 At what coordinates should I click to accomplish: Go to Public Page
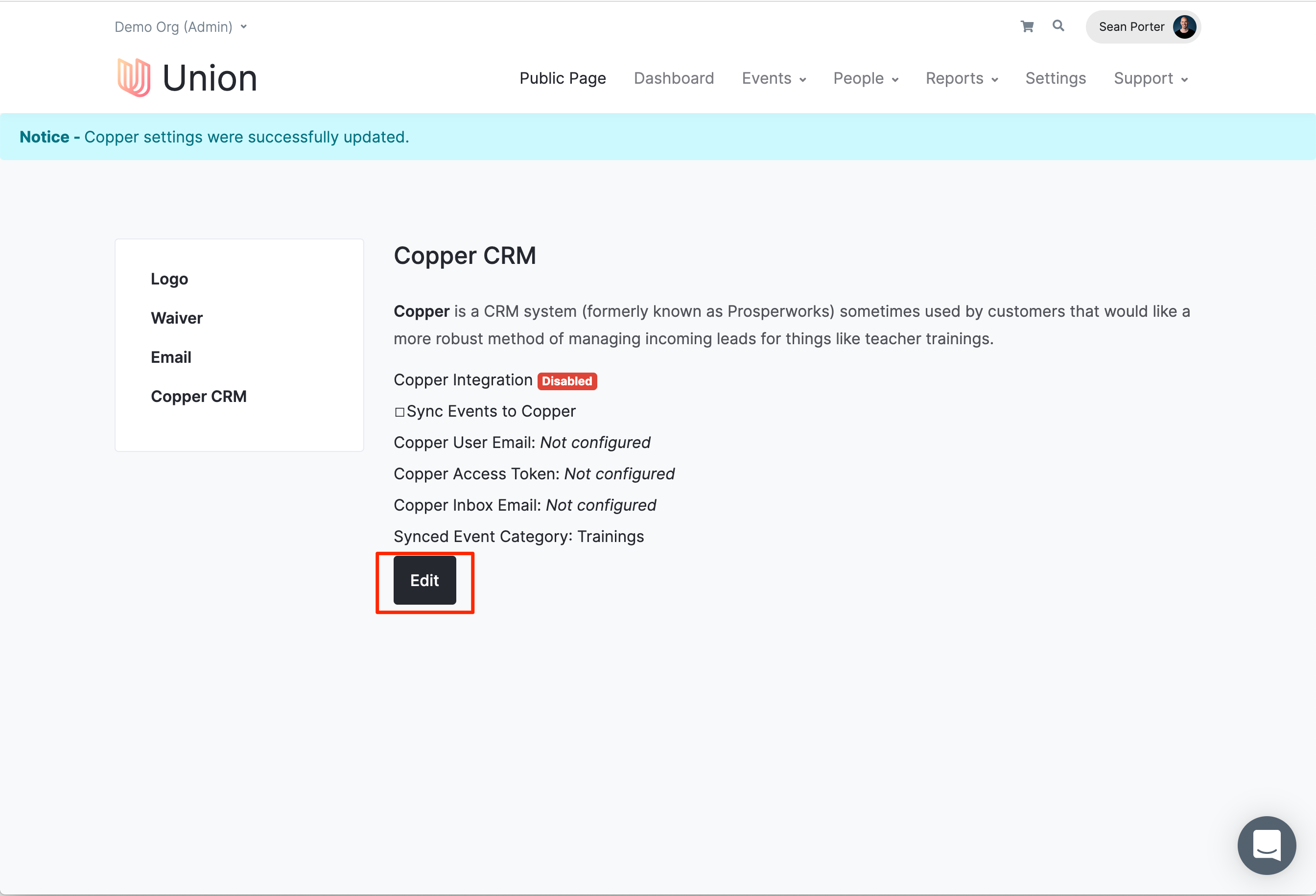click(x=563, y=78)
